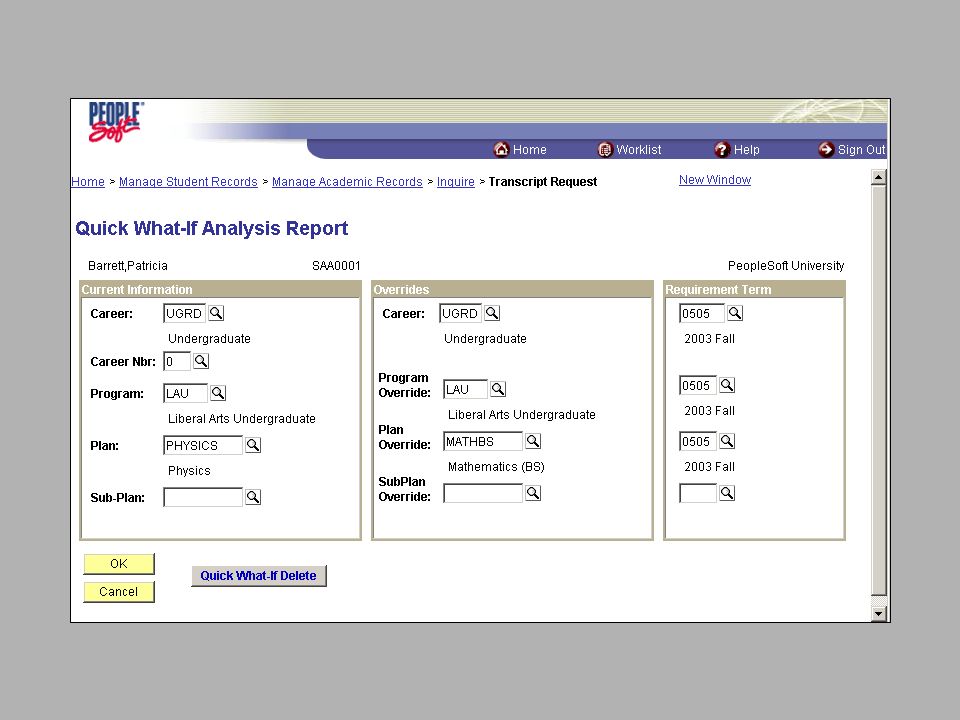960x720 pixels.
Task: Click the Home icon in the navigation bar
Action: [501, 149]
